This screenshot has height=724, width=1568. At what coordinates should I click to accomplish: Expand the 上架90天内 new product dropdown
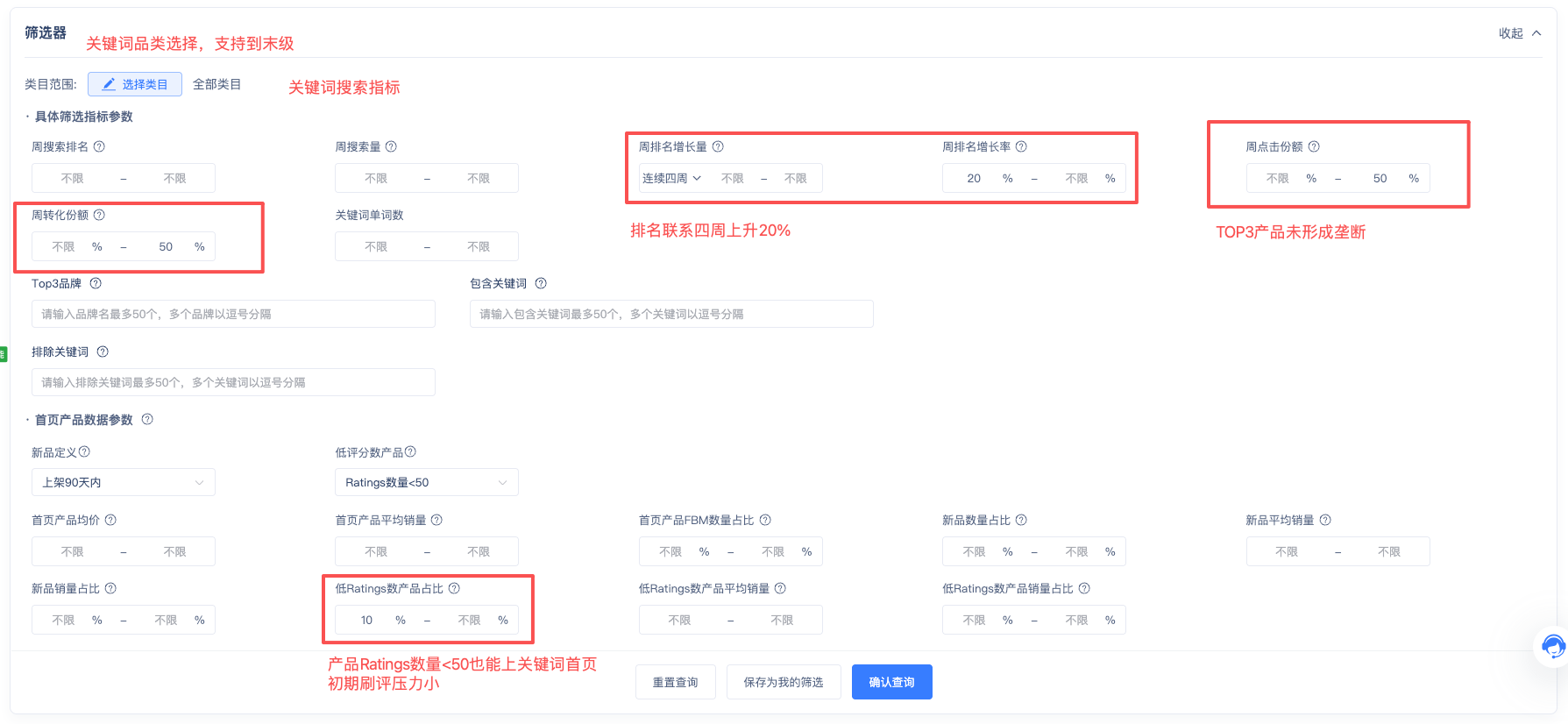coord(124,482)
